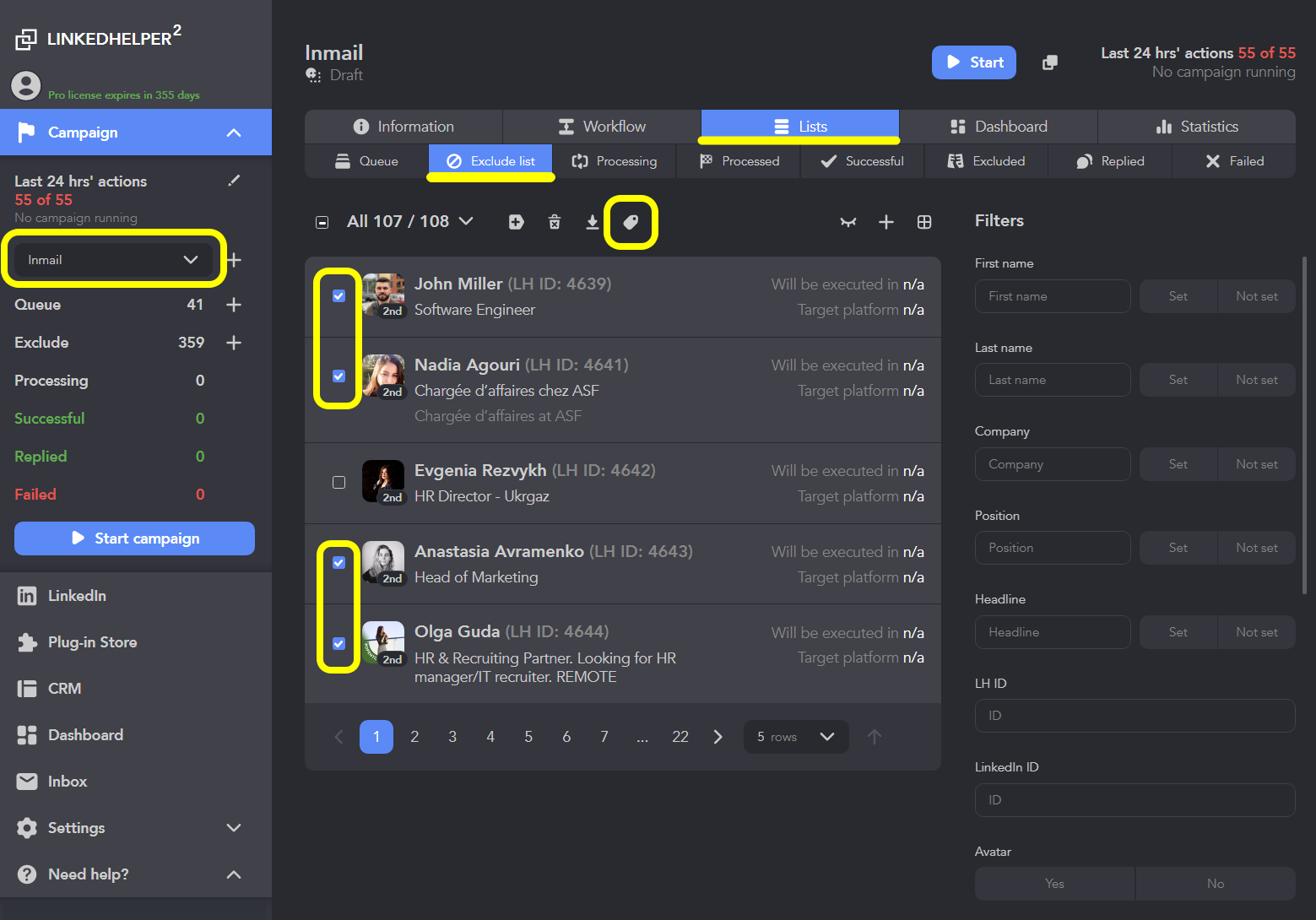
Task: Click the hide filters eye icon
Action: [x=848, y=222]
